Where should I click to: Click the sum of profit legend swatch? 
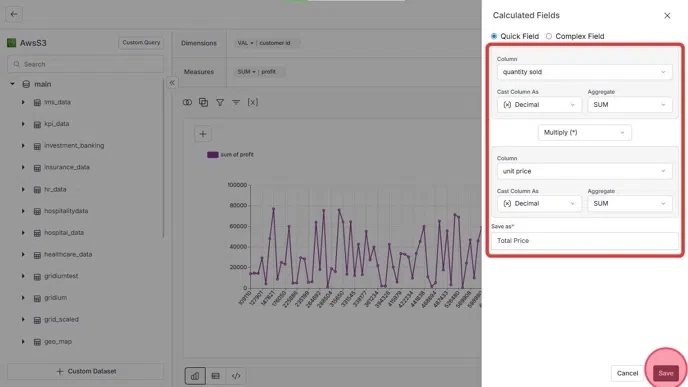213,154
